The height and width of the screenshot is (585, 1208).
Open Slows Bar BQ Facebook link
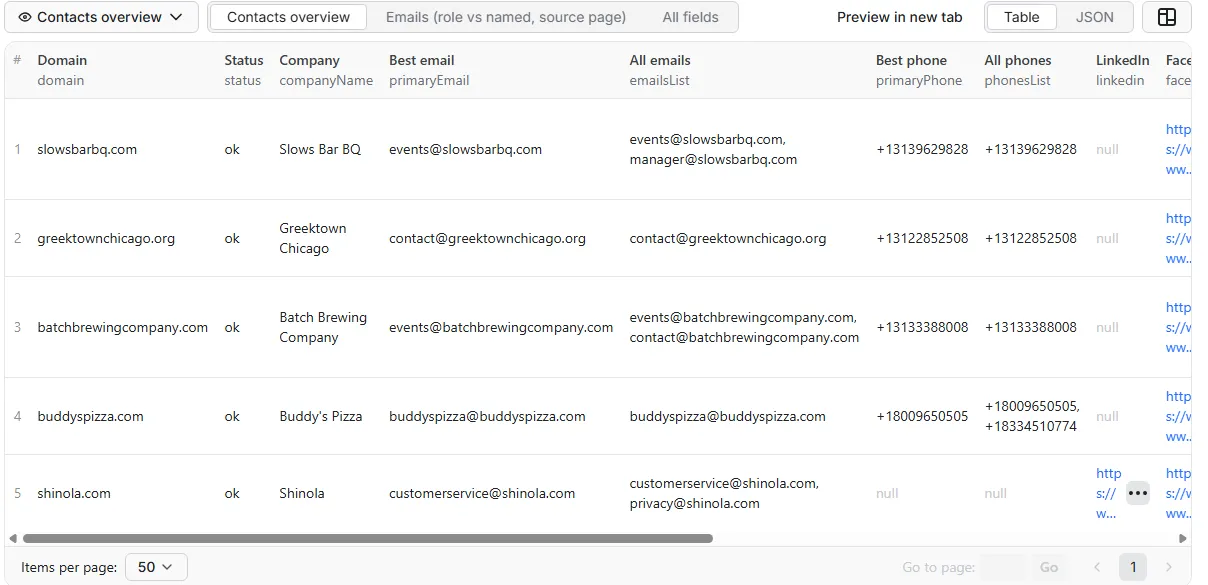(x=1178, y=149)
